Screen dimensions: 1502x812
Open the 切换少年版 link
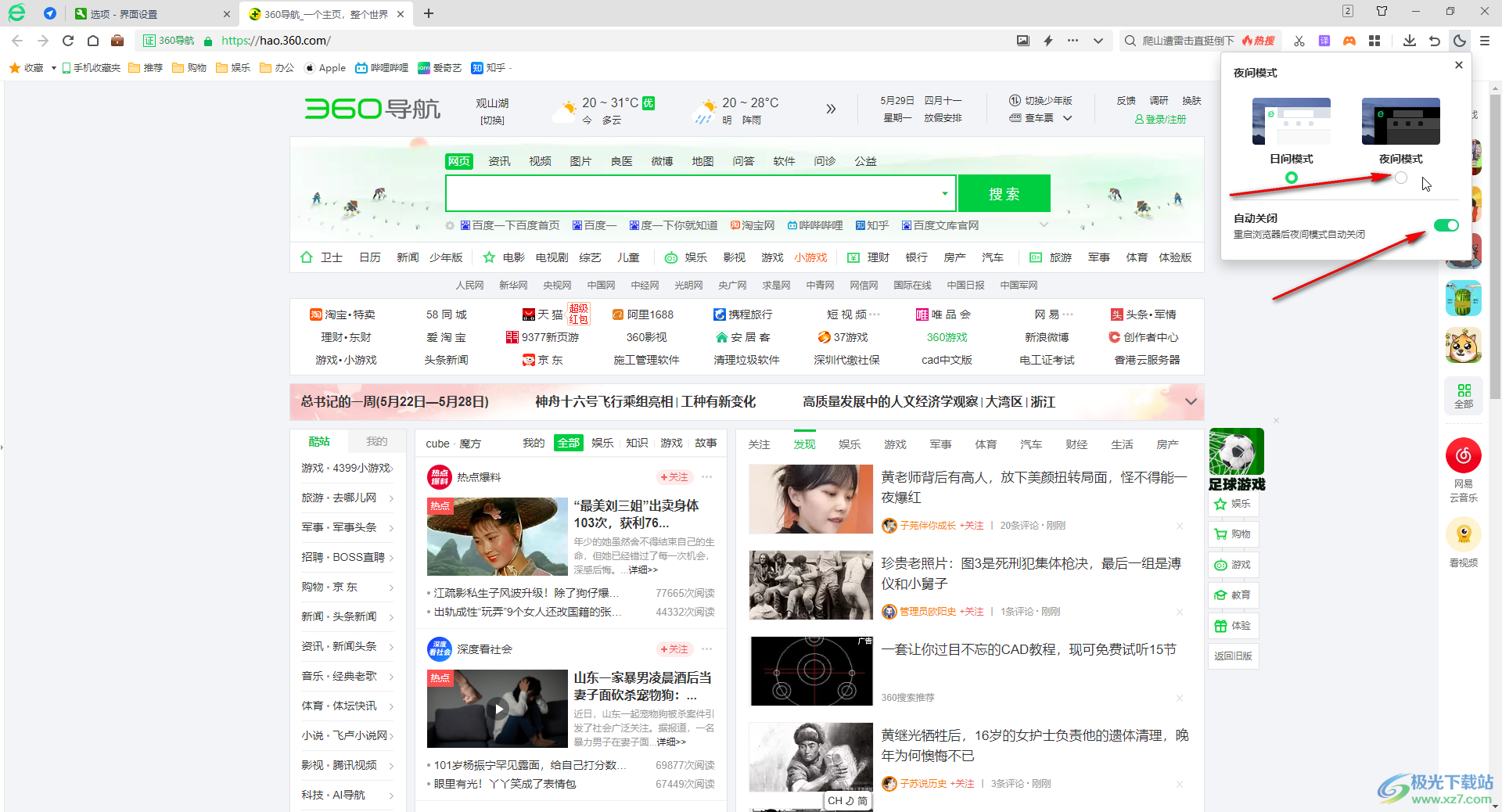[1040, 101]
